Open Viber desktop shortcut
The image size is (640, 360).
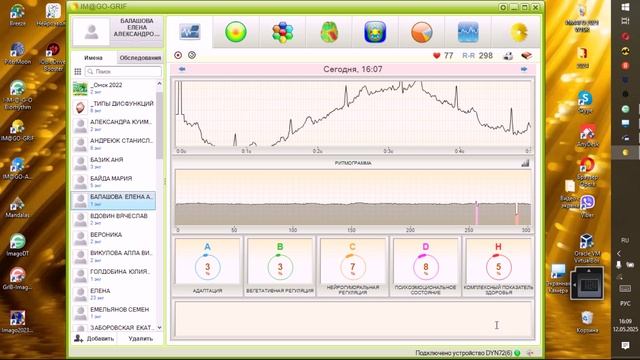587,206
